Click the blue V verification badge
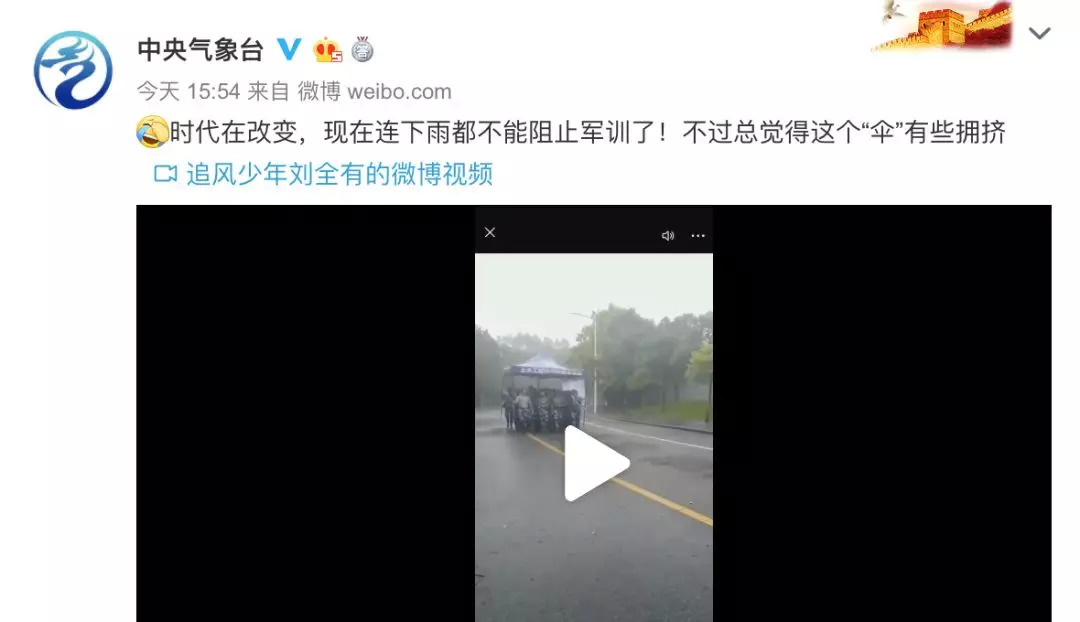 click(x=289, y=50)
